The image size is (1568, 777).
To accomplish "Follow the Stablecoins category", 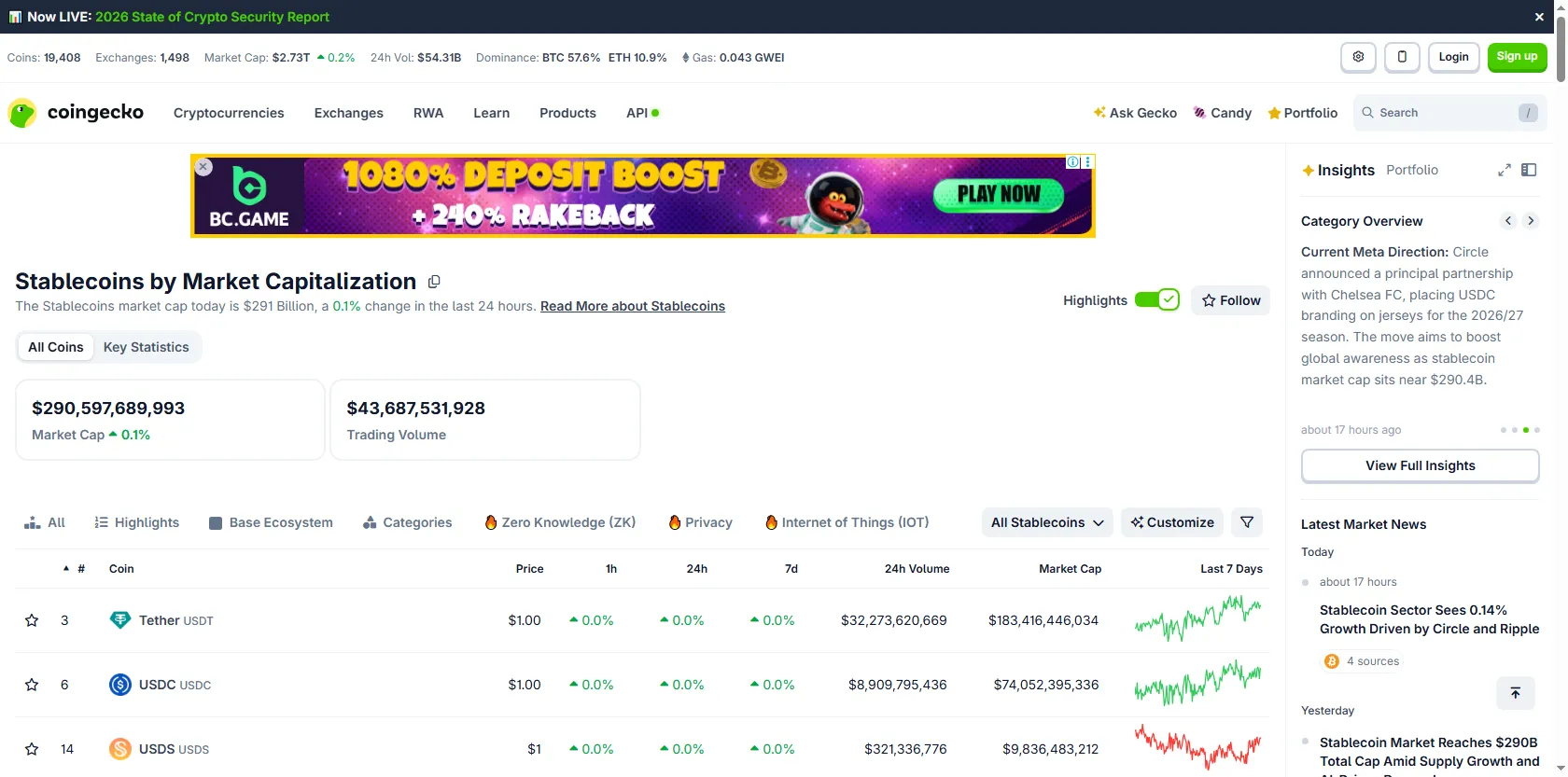I will pos(1230,300).
